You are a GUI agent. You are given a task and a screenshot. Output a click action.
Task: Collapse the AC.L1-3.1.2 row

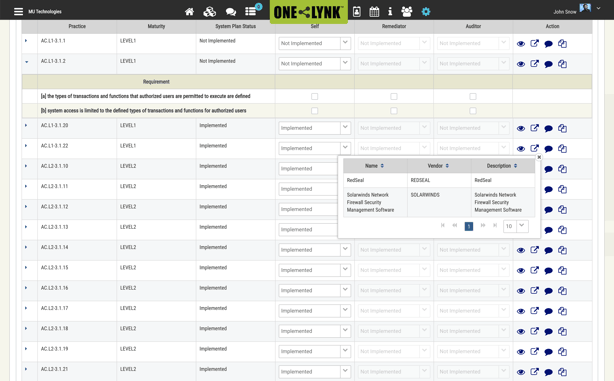click(x=27, y=62)
